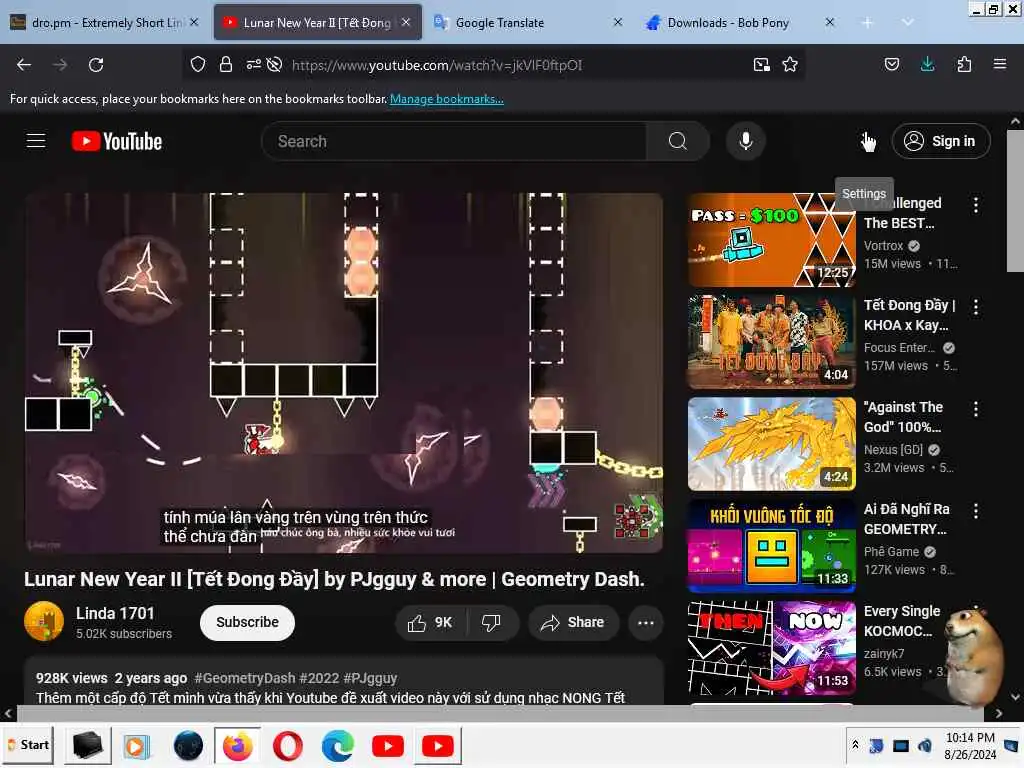Open options menu for Ai Đã Nghĩ Ra video
The image size is (1024, 768).
click(976, 511)
